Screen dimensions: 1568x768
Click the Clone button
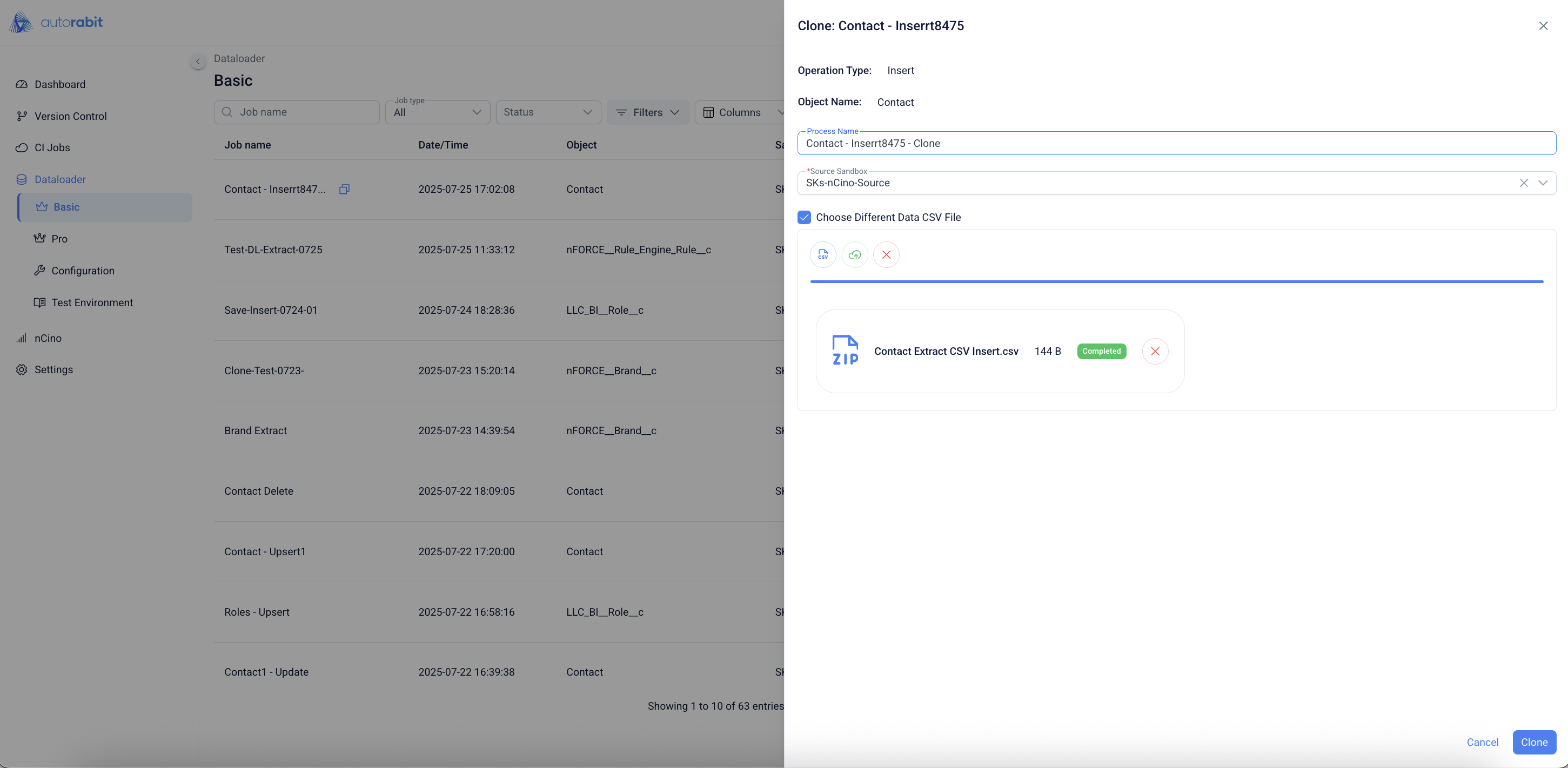[1533, 742]
